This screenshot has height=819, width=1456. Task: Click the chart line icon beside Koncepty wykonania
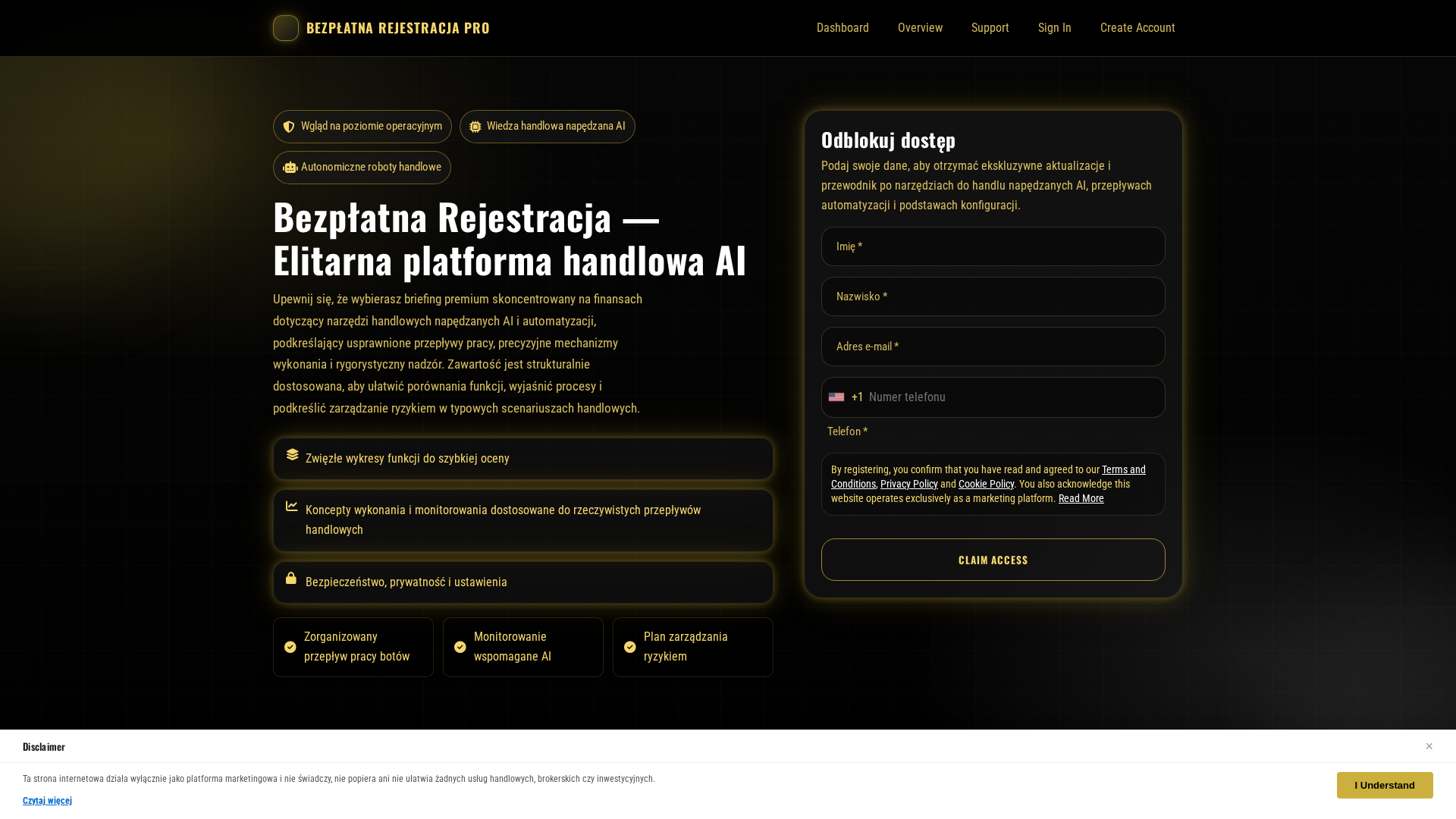click(x=292, y=506)
